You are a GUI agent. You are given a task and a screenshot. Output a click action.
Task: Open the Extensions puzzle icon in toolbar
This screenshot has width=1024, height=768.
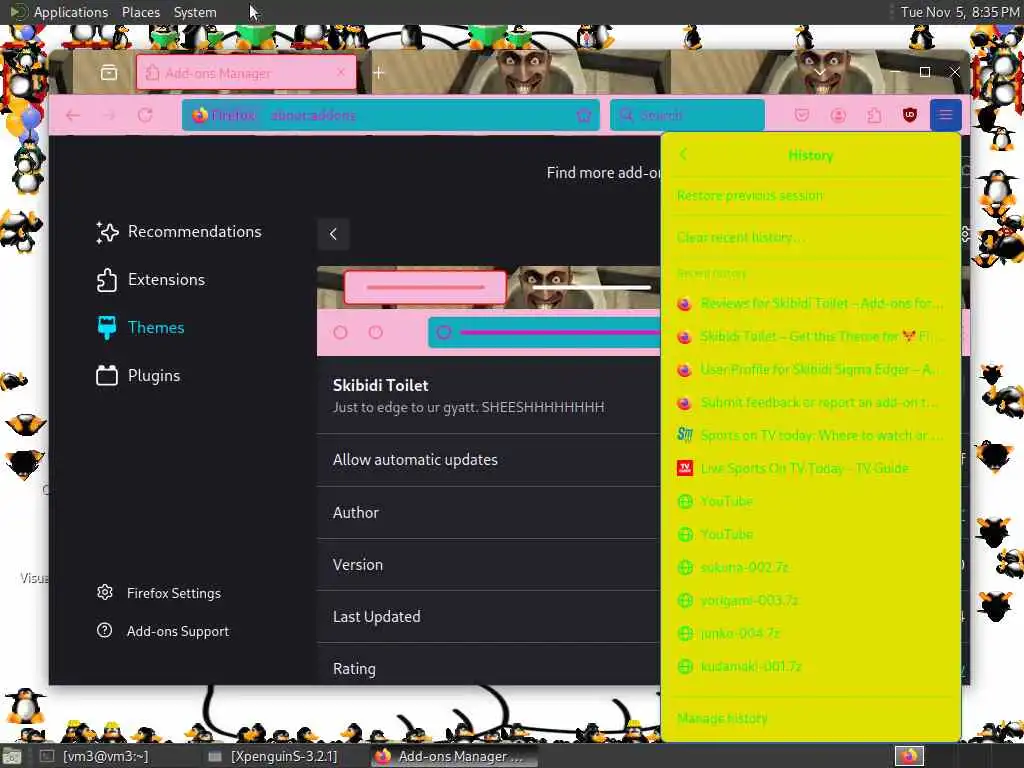click(874, 116)
